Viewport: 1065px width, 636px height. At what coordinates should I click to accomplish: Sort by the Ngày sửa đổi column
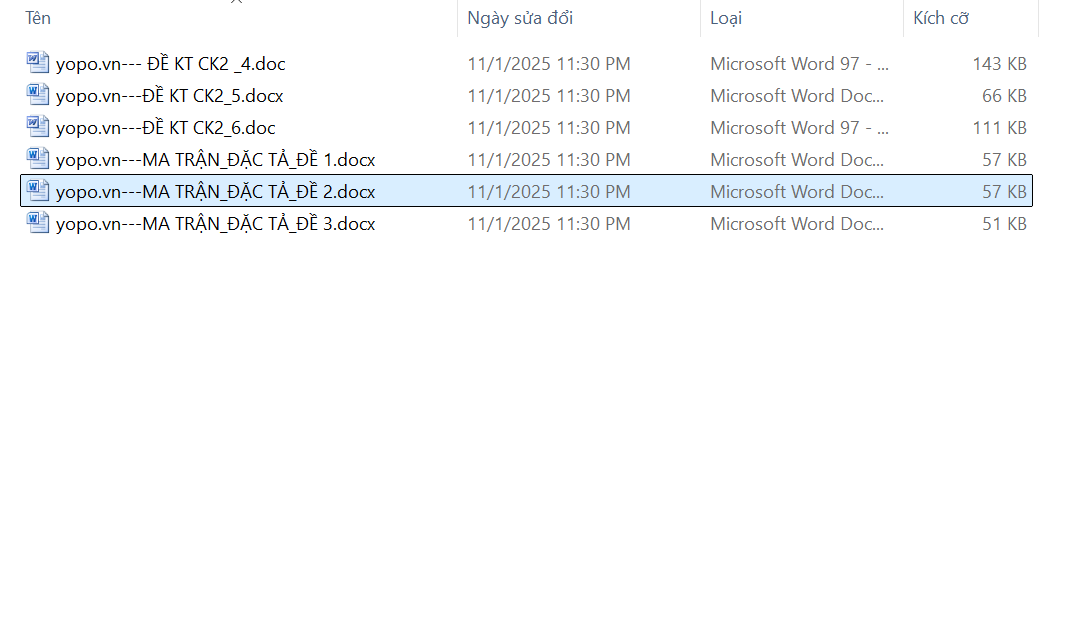520,18
